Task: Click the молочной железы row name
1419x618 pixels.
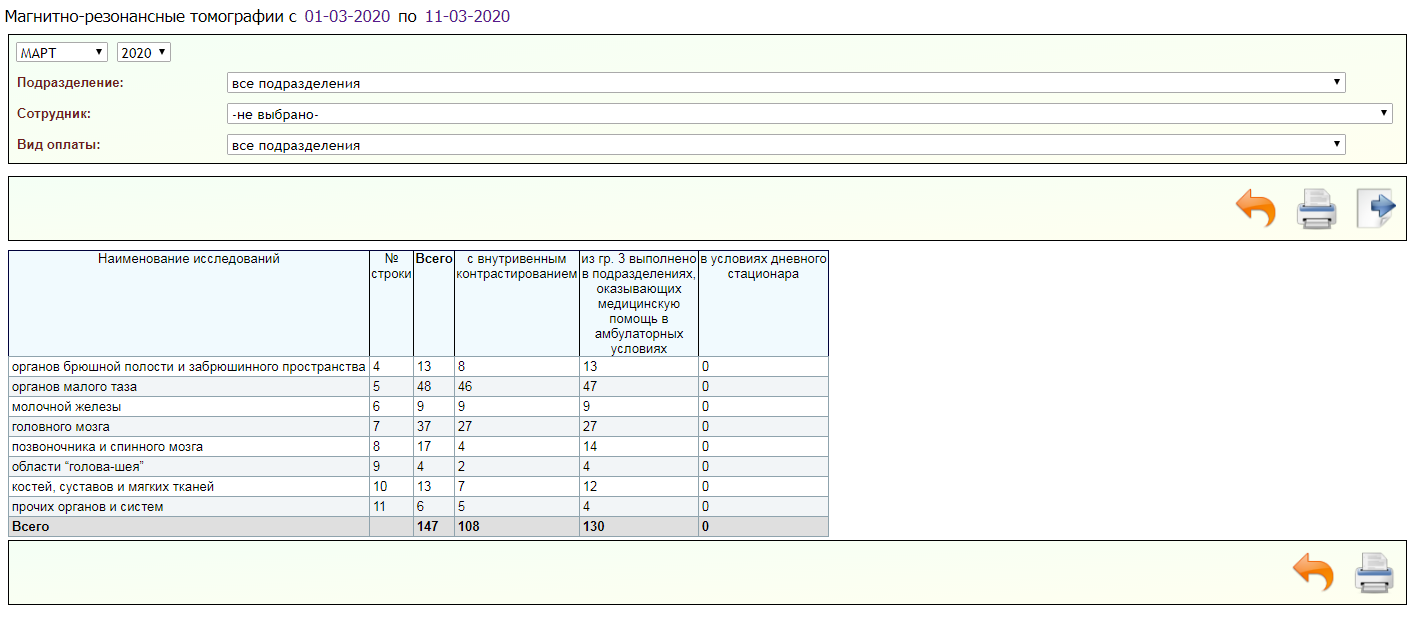Action: pos(66,406)
